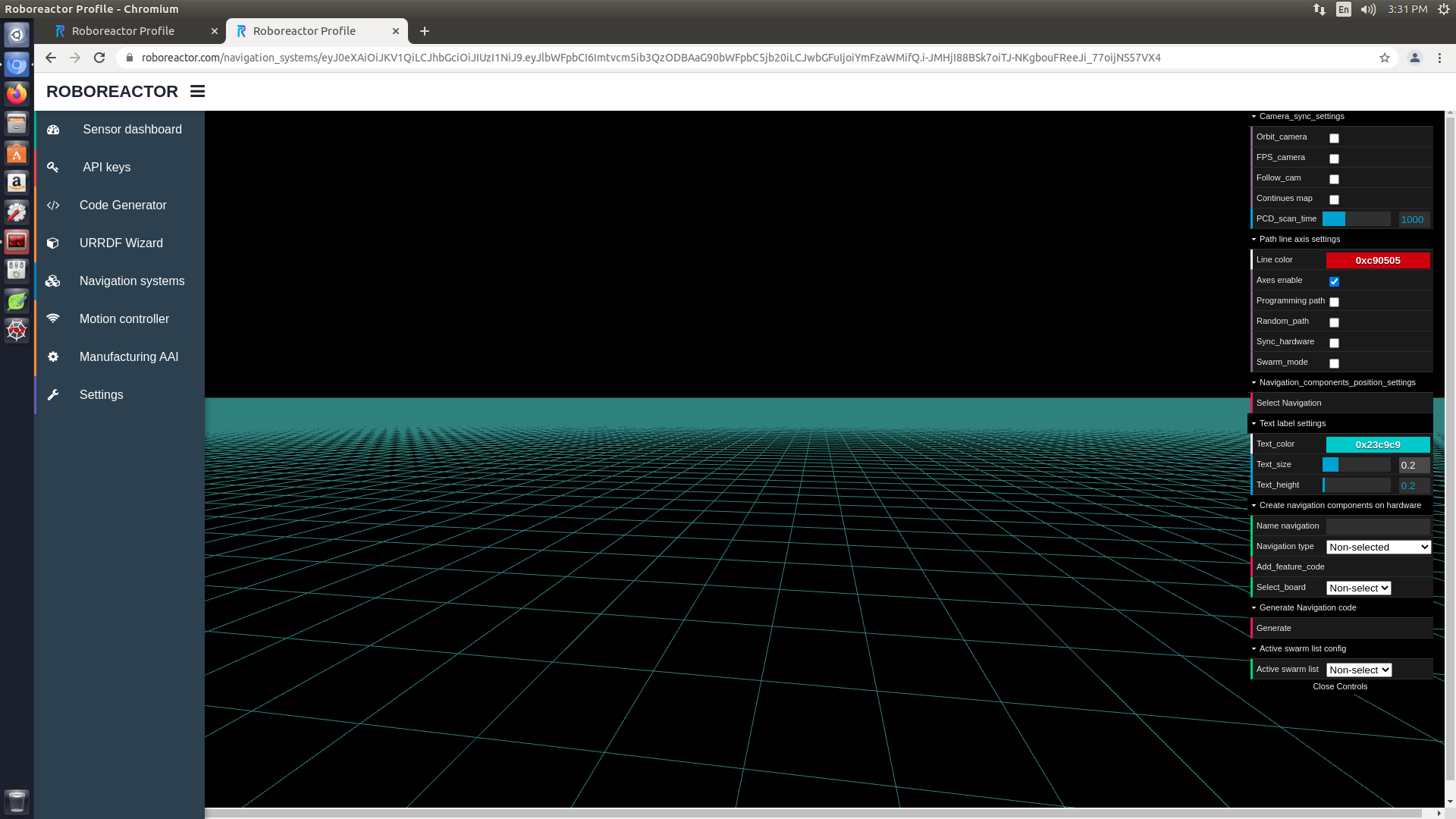
Task: Enable the Orbit_camera checkbox
Action: click(1334, 138)
